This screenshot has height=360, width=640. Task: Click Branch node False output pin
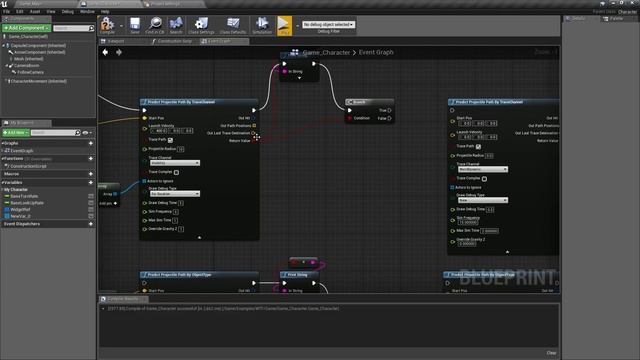pos(389,118)
